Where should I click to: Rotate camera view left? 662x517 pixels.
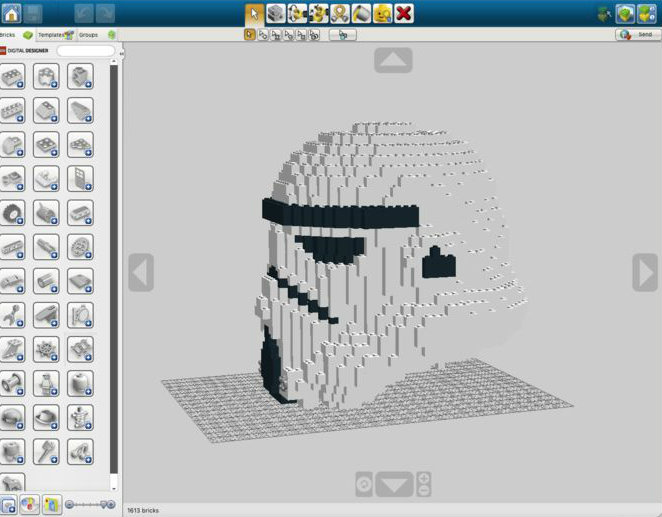click(x=141, y=273)
